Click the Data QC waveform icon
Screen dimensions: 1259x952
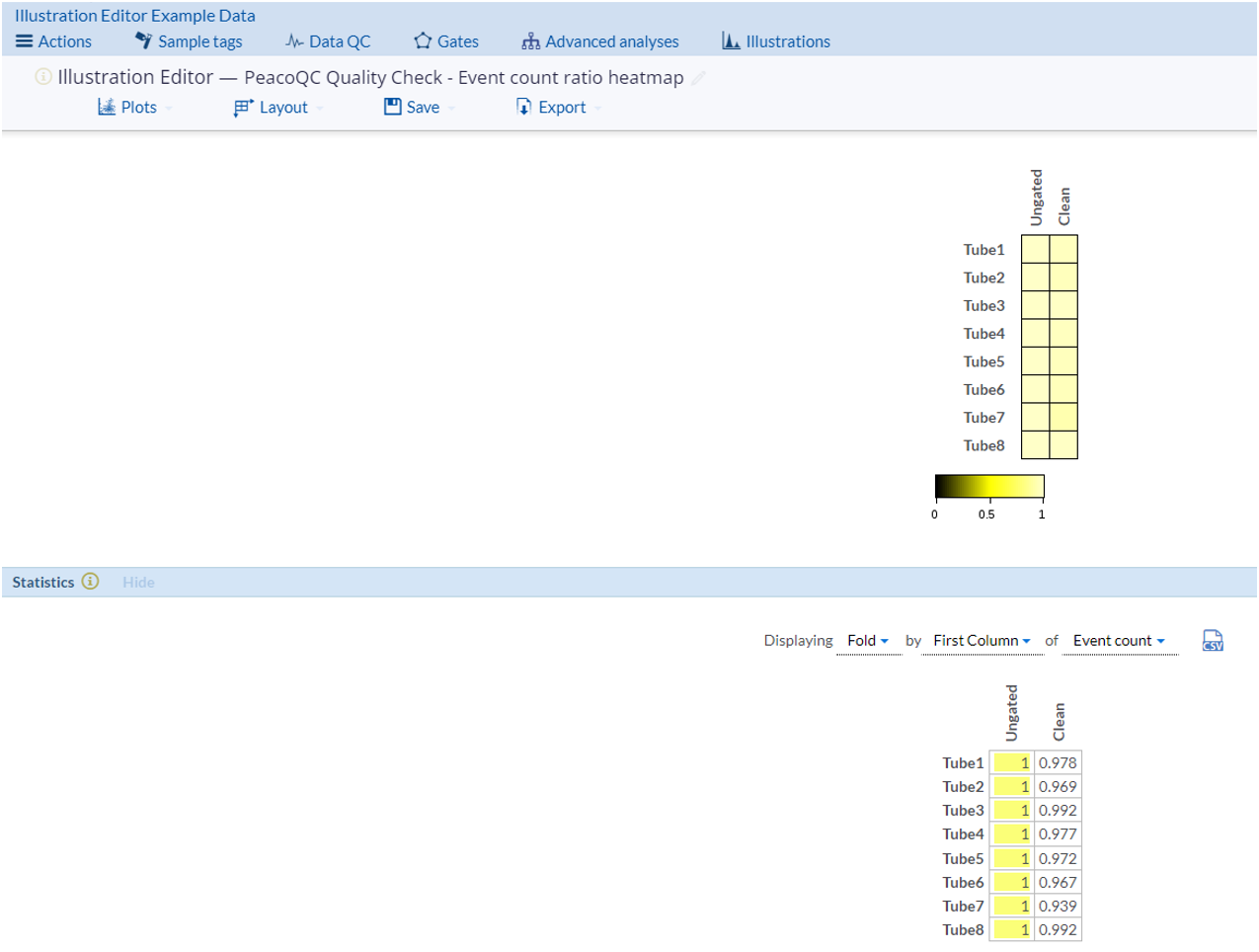click(x=294, y=41)
